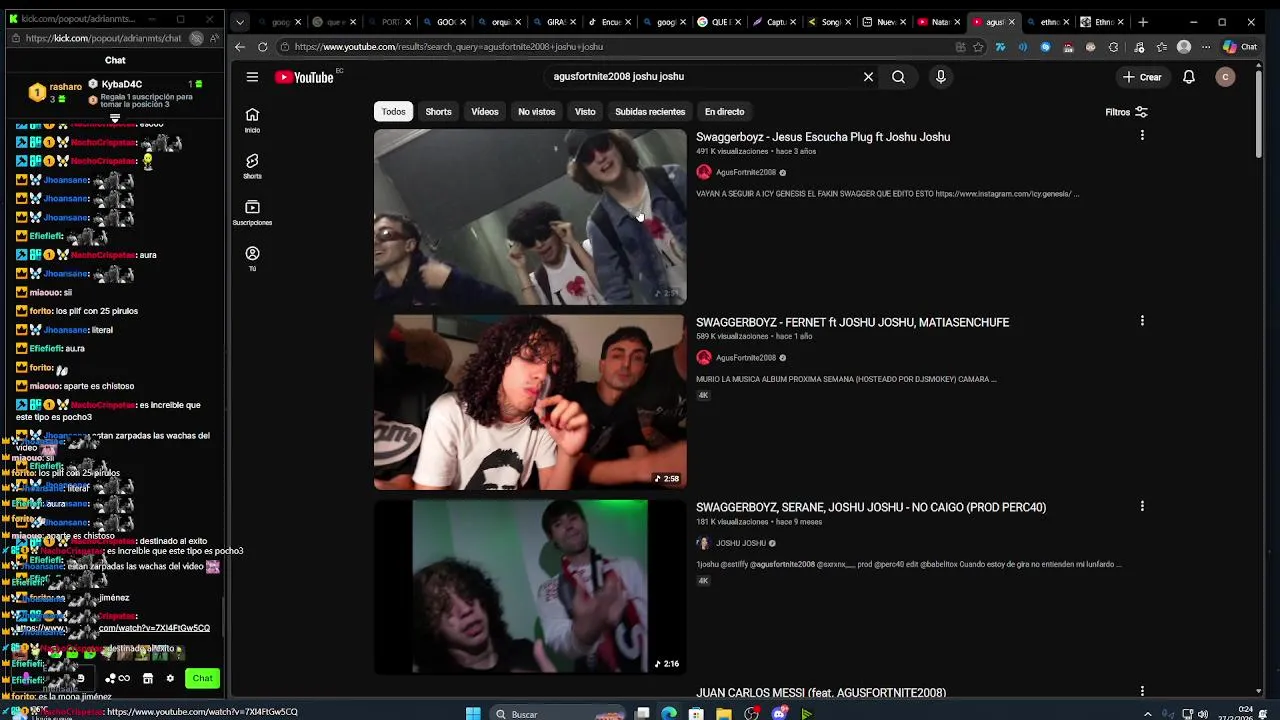
Task: Open the account avatar menu labeled C
Action: click(x=1225, y=77)
